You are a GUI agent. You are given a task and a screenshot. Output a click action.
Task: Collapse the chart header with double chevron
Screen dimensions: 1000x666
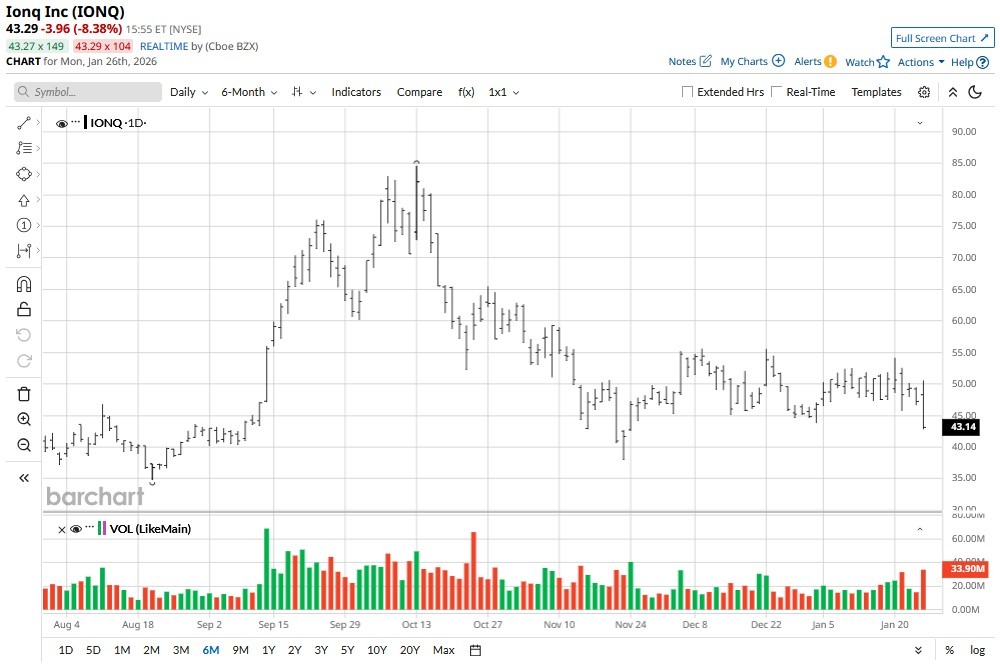click(x=953, y=92)
